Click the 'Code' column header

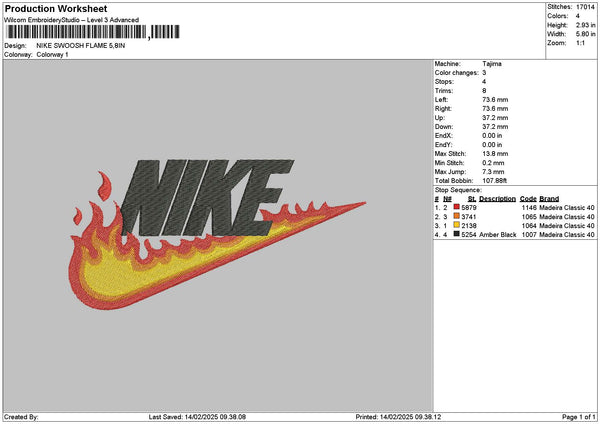pos(528,199)
